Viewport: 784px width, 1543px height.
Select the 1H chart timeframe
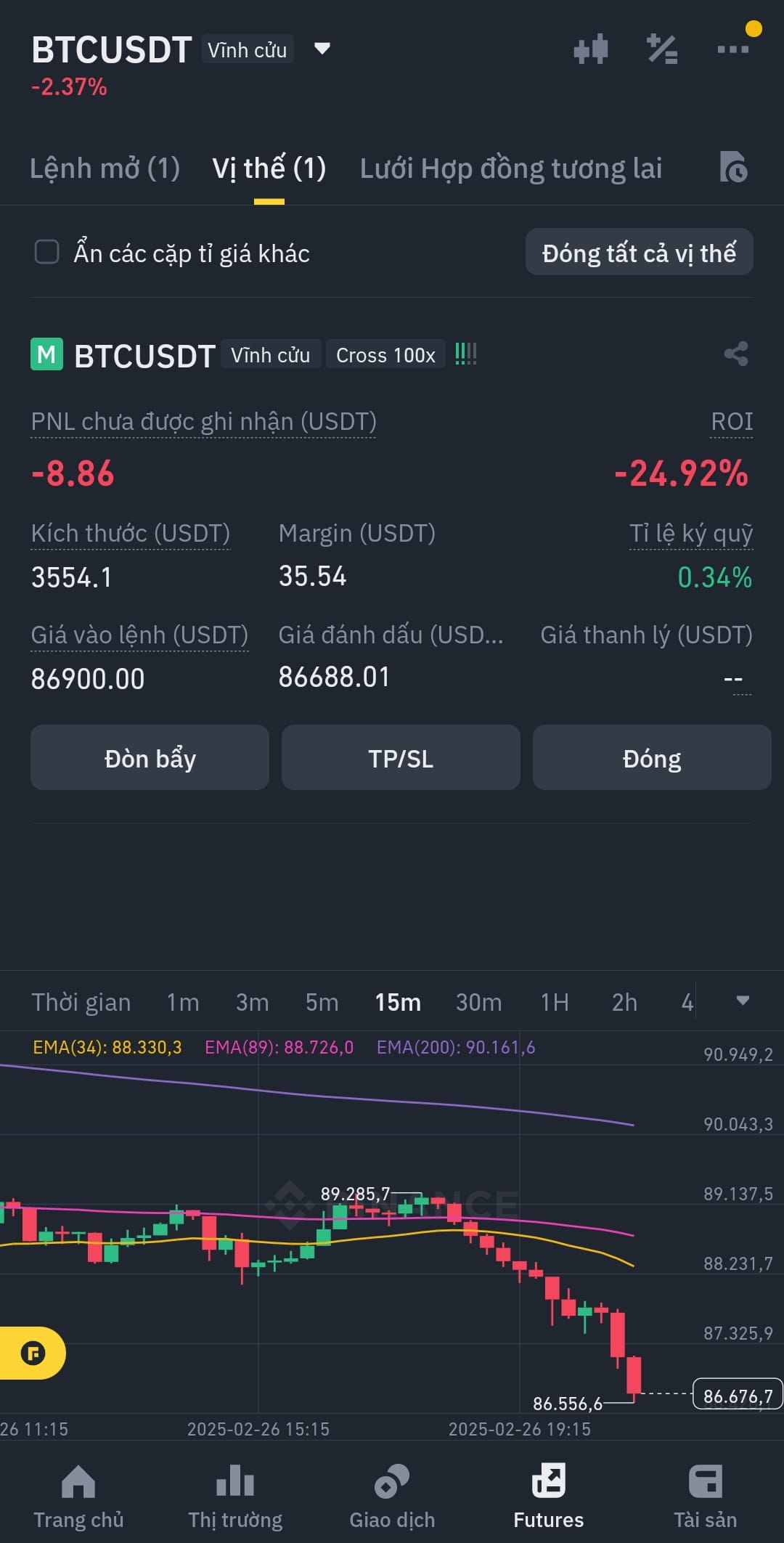click(554, 1002)
